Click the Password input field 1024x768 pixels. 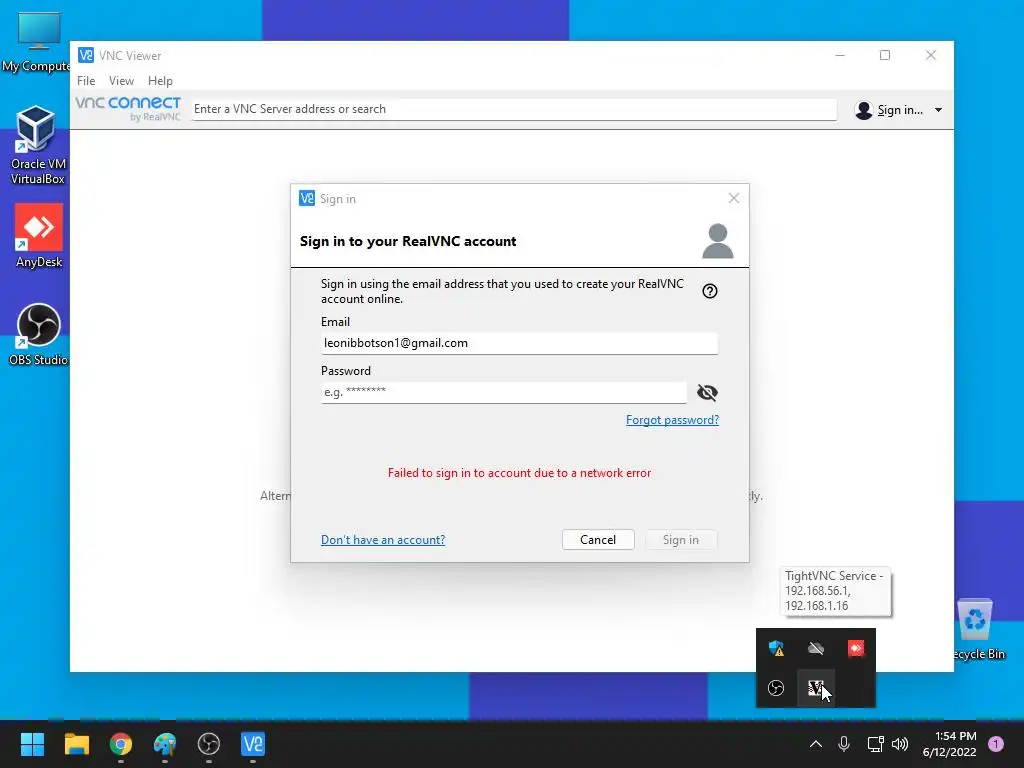(x=504, y=392)
